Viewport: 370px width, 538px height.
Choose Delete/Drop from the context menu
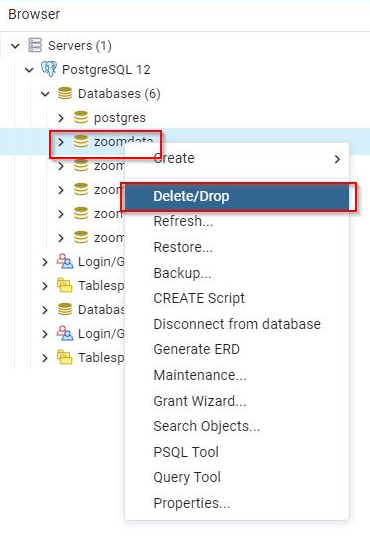[237, 196]
